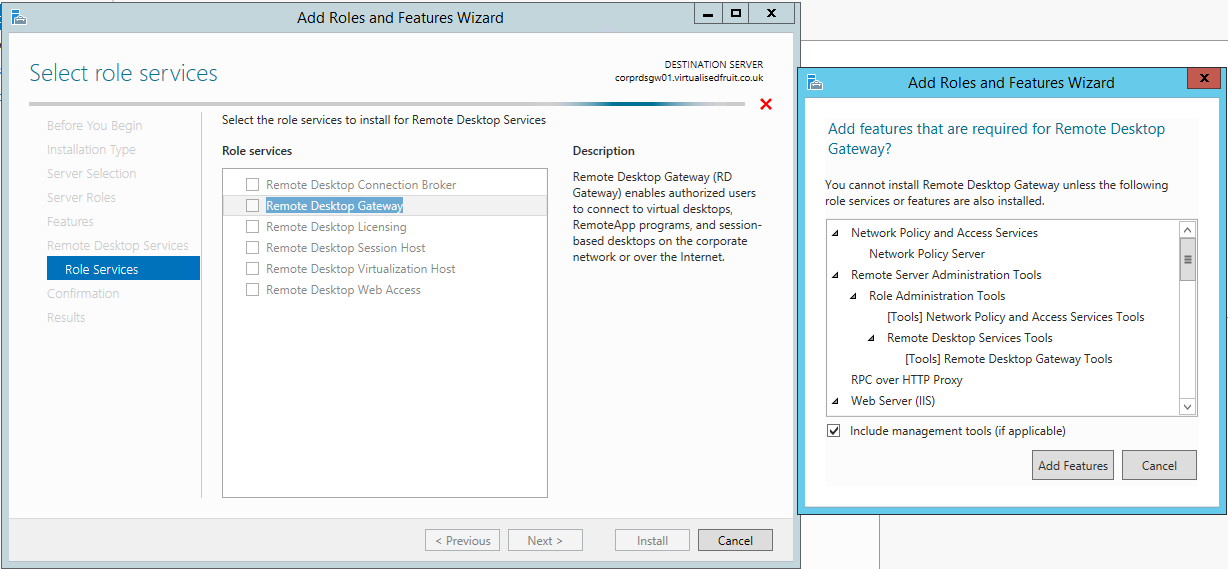1228x569 pixels.
Task: Check the Remote Desktop Gateway checkbox
Action: [253, 206]
